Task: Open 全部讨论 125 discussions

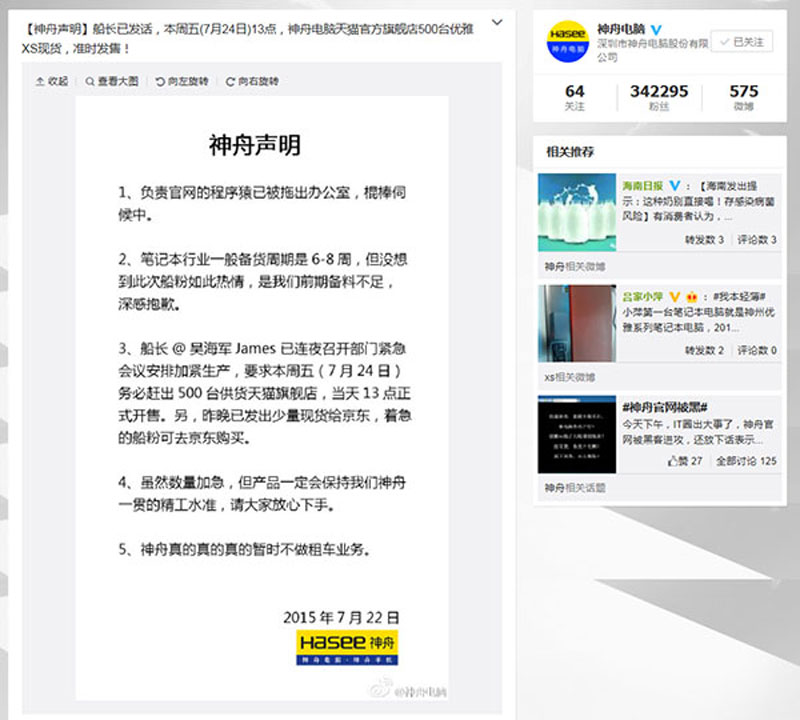Action: pos(746,461)
